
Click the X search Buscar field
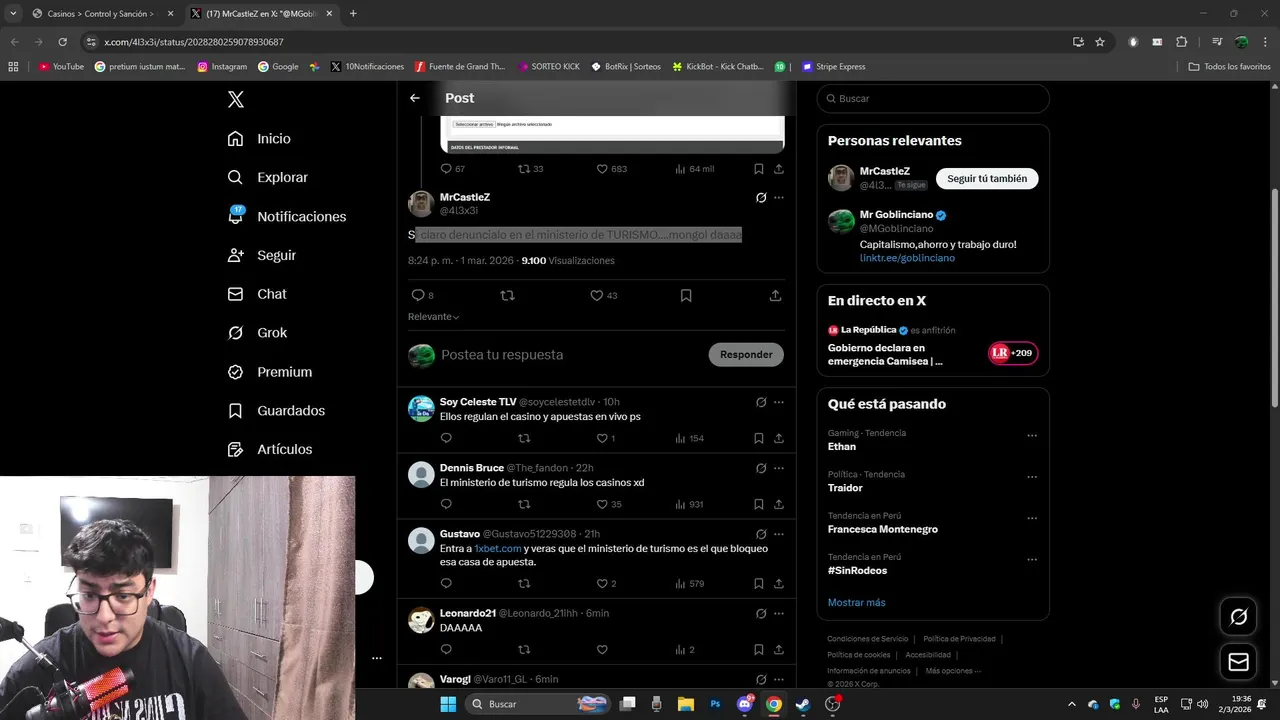pyautogui.click(x=933, y=99)
